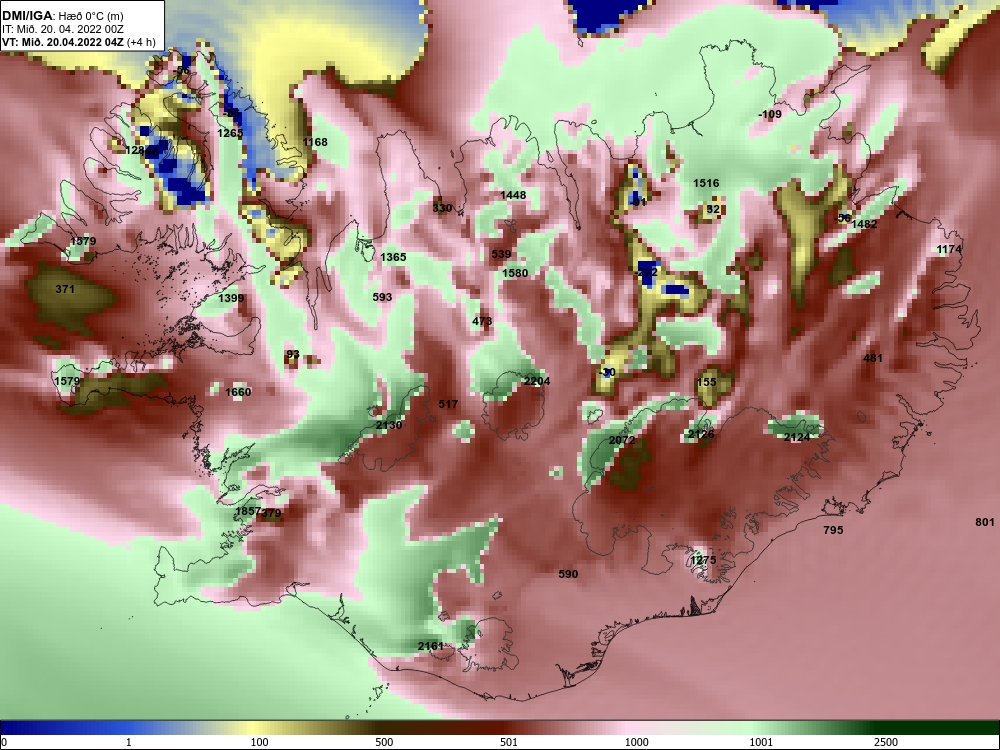
Task: Click the 93 value label
Action: point(293,355)
